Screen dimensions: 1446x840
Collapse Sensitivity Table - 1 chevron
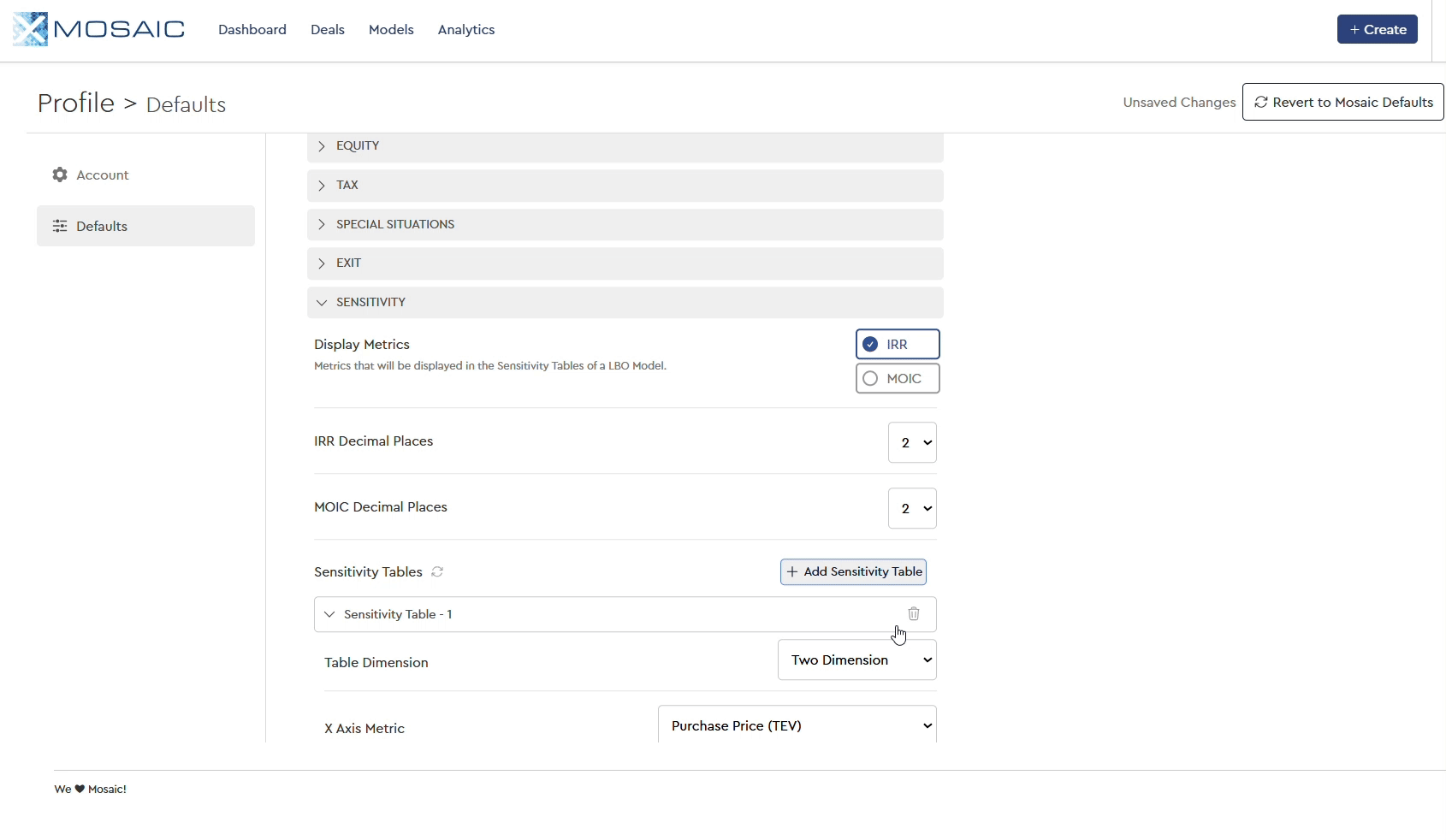pyautogui.click(x=329, y=614)
